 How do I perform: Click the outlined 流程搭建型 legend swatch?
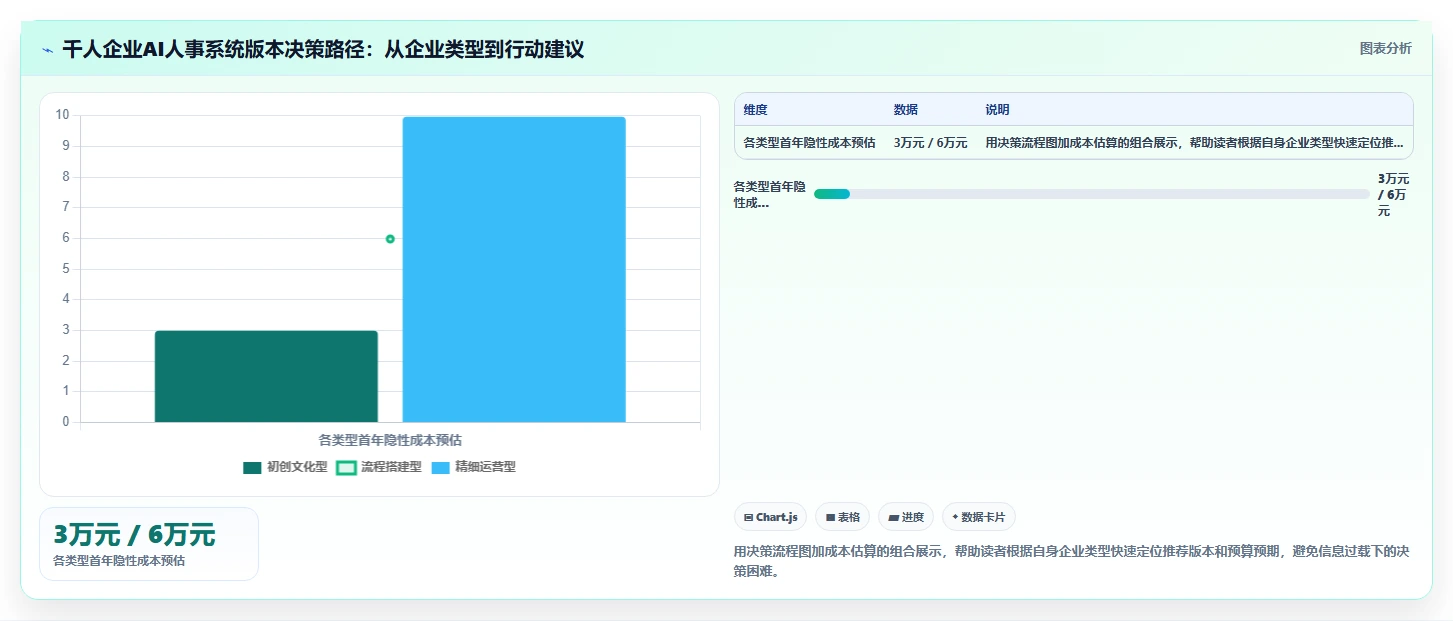click(346, 467)
